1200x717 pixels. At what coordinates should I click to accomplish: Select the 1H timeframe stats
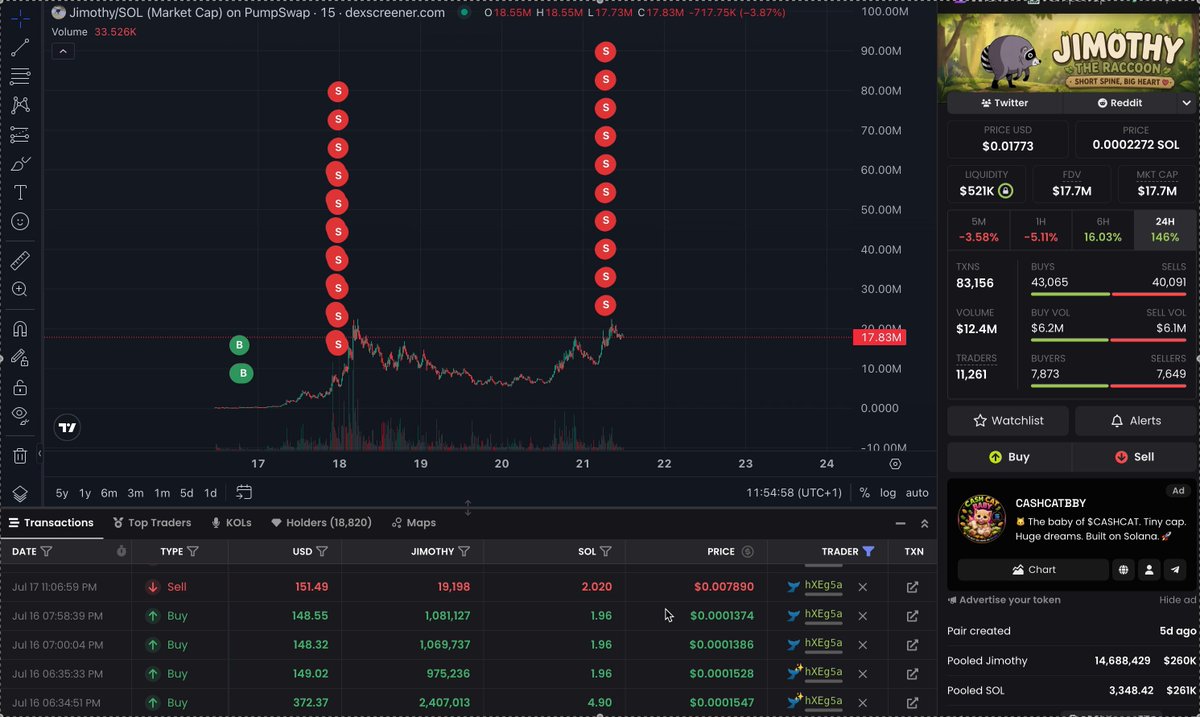[x=1040, y=229]
